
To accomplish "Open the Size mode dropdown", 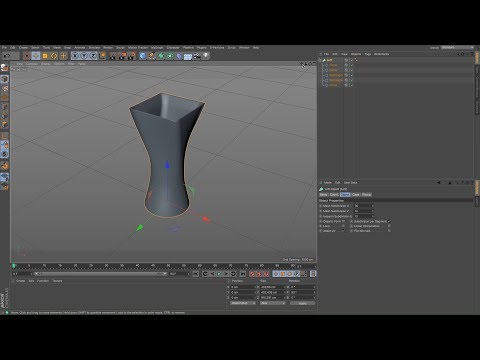I will [273, 303].
